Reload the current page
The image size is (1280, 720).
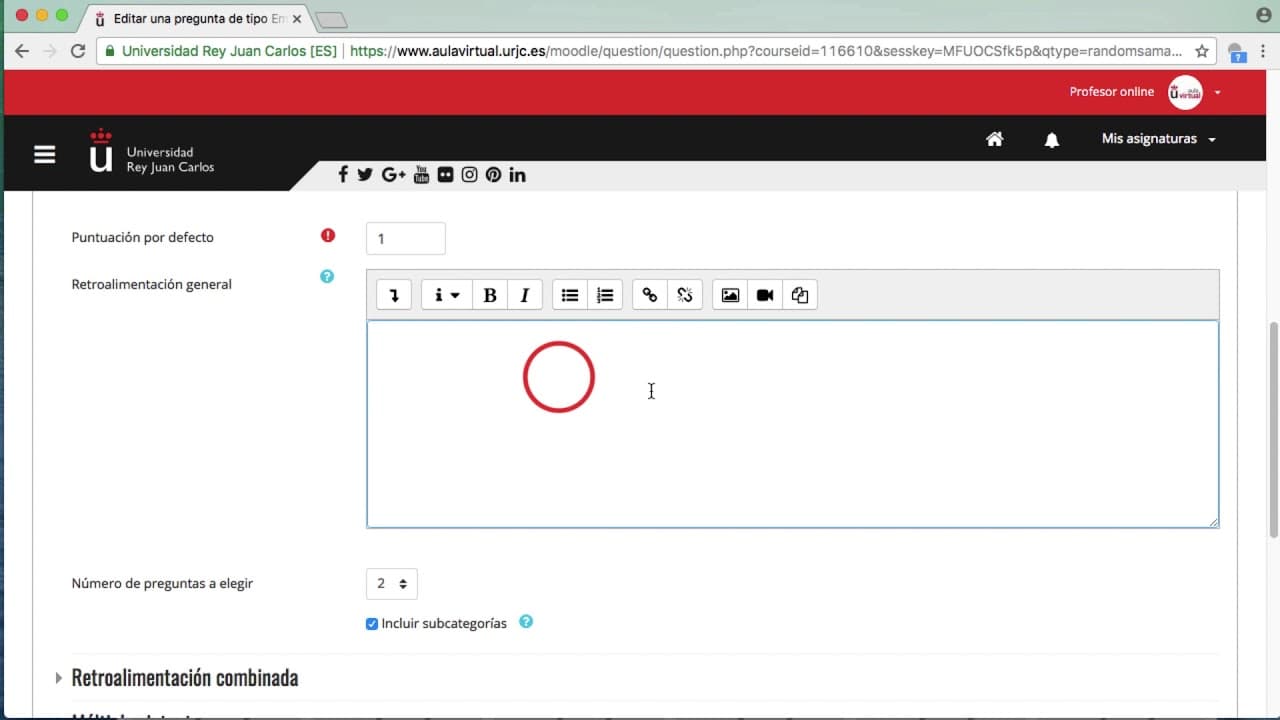[78, 51]
